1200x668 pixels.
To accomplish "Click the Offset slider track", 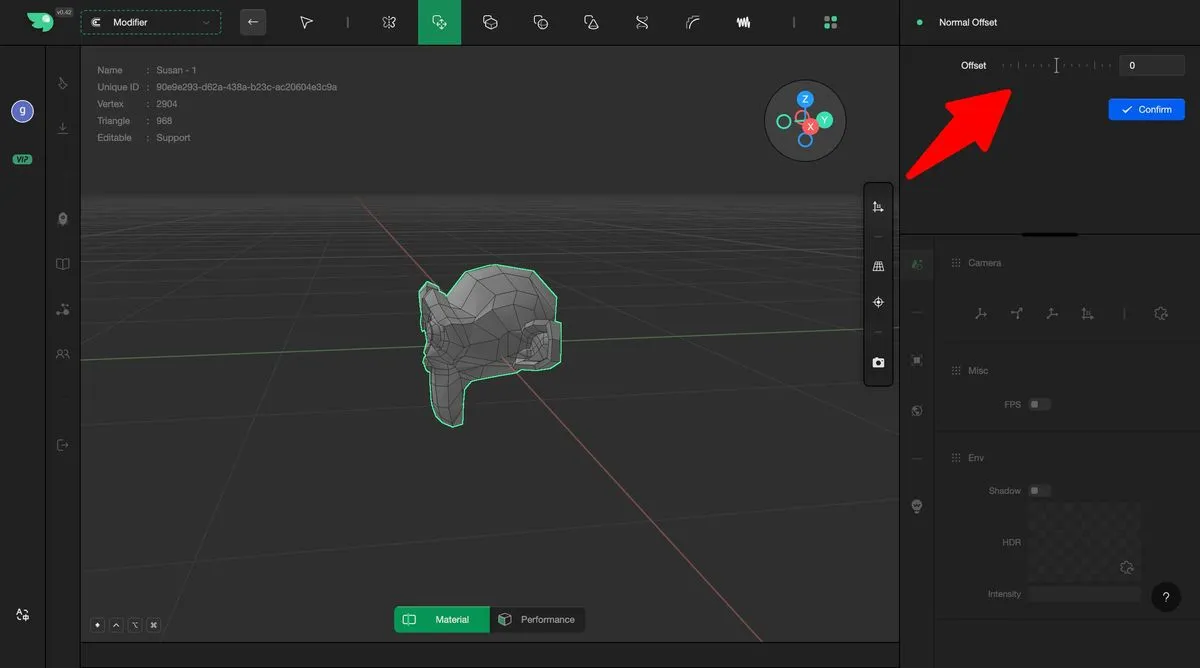I will click(x=1056, y=66).
